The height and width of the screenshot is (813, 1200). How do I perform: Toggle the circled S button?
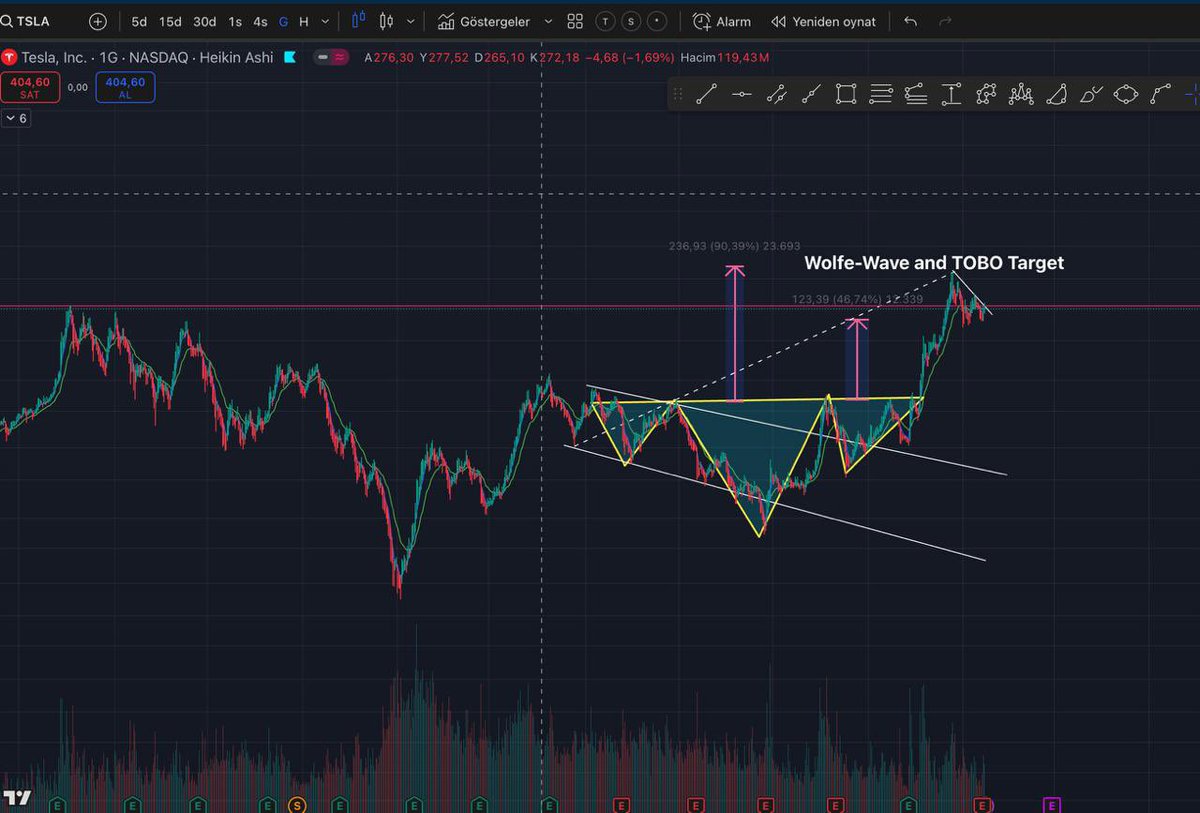(631, 21)
